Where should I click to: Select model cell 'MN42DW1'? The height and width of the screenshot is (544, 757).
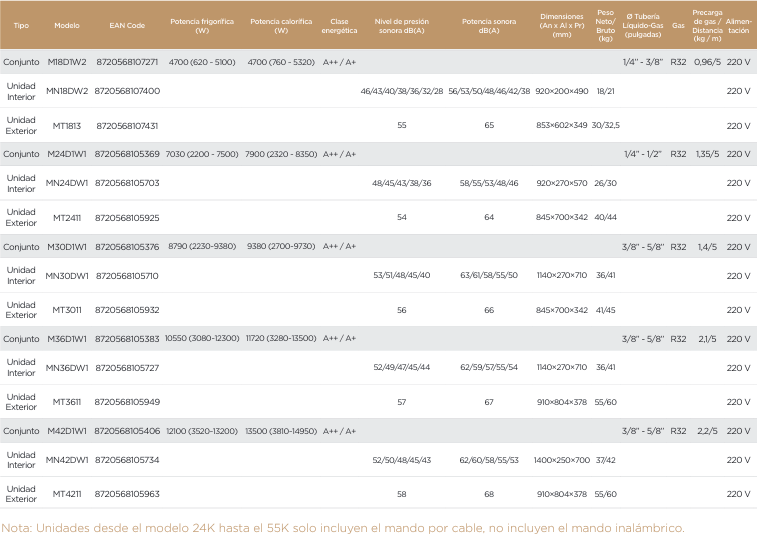click(67, 460)
